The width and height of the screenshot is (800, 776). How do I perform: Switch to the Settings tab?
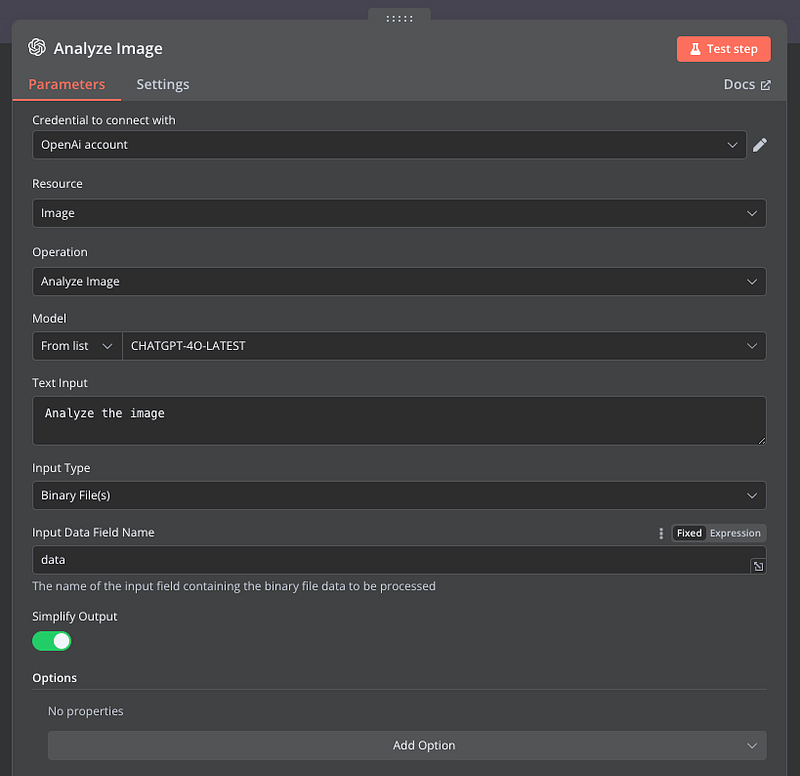[162, 85]
